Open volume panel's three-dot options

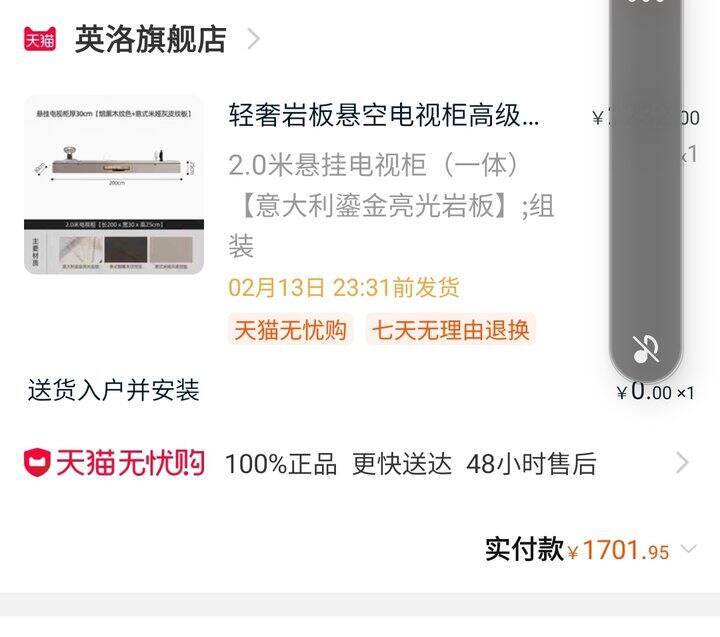(646, 1)
